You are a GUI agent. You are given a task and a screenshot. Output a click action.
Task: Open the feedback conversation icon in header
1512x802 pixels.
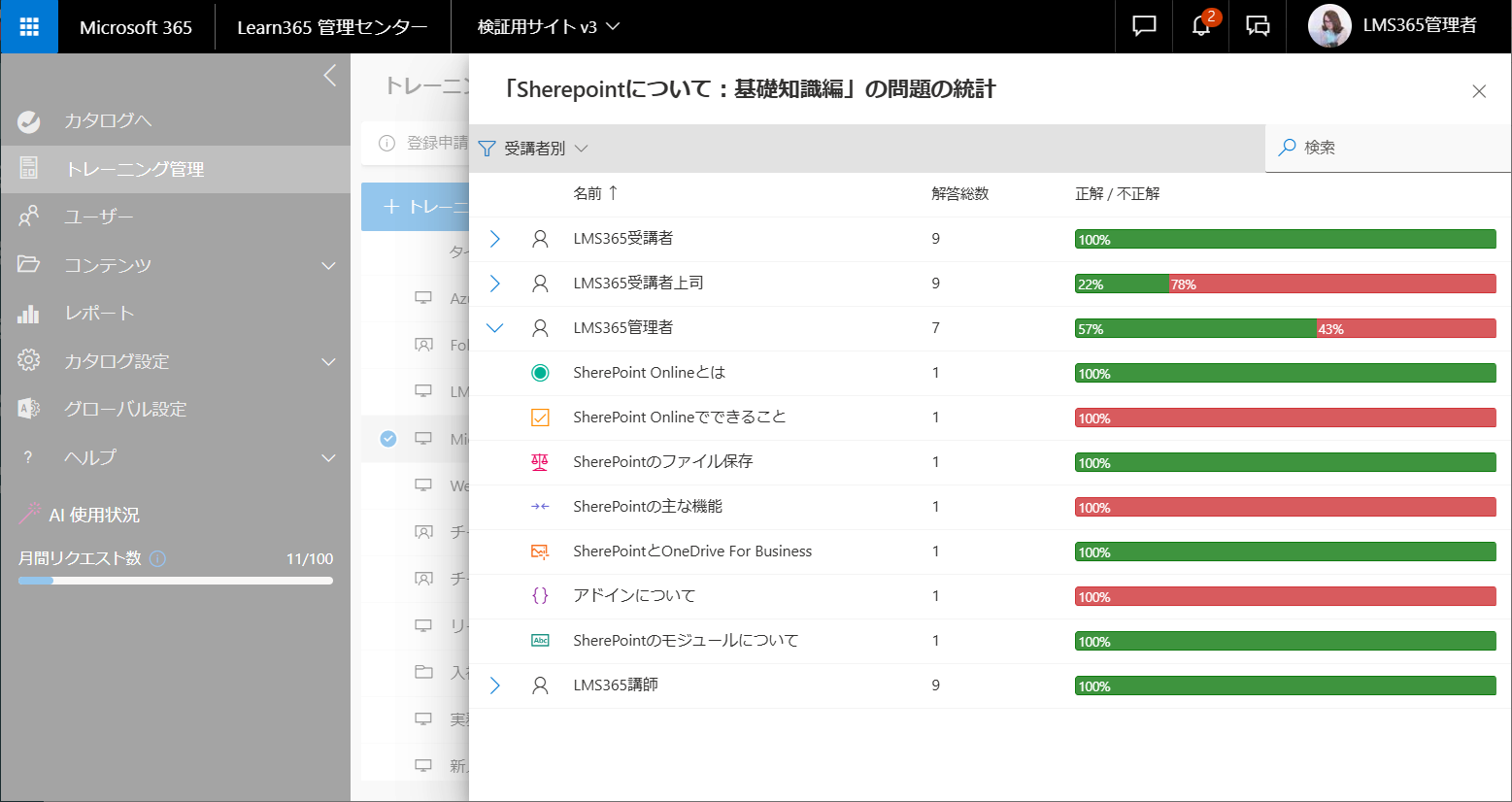pyautogui.click(x=1258, y=26)
